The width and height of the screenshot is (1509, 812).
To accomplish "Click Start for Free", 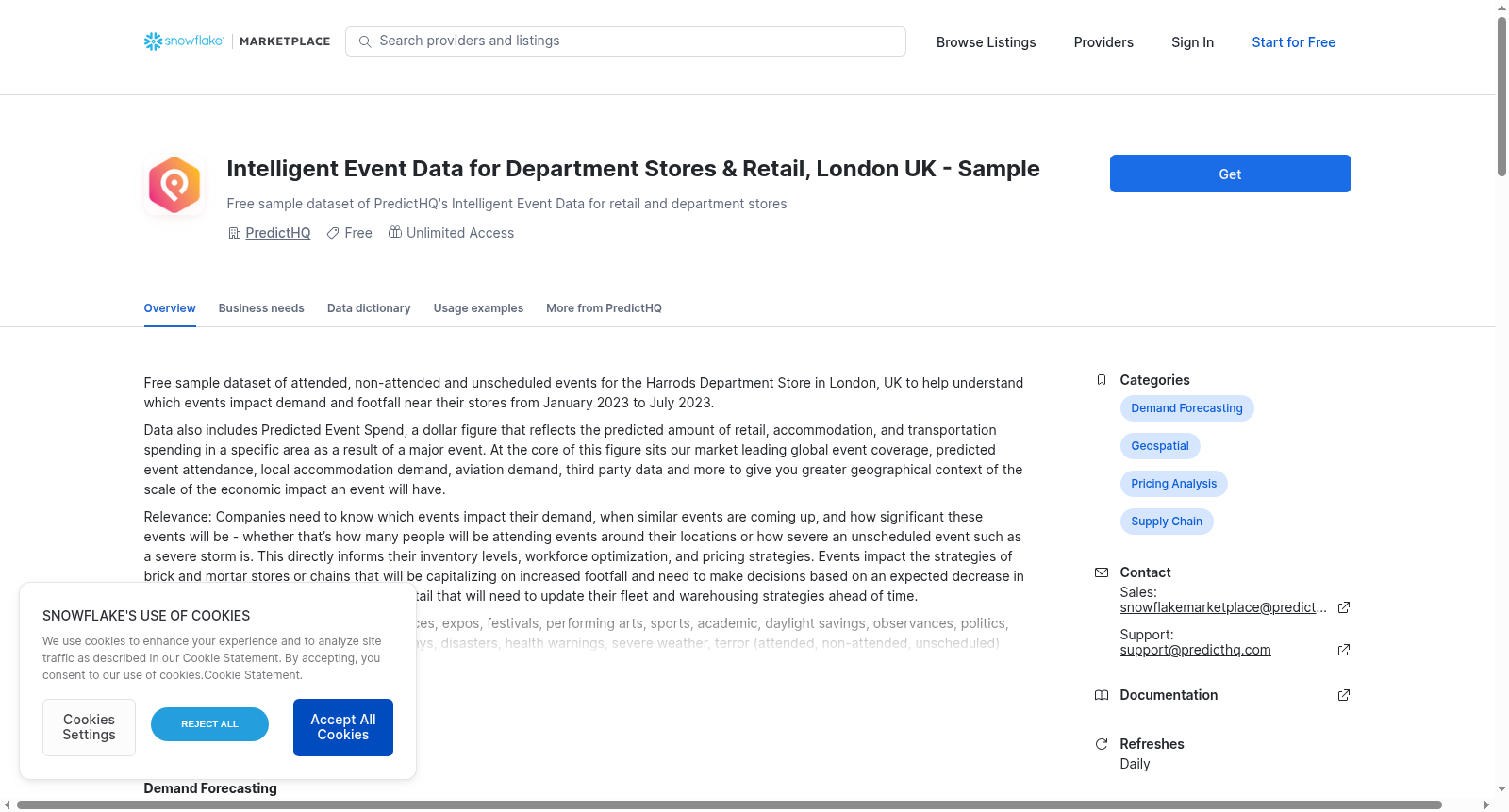I will 1293,42.
